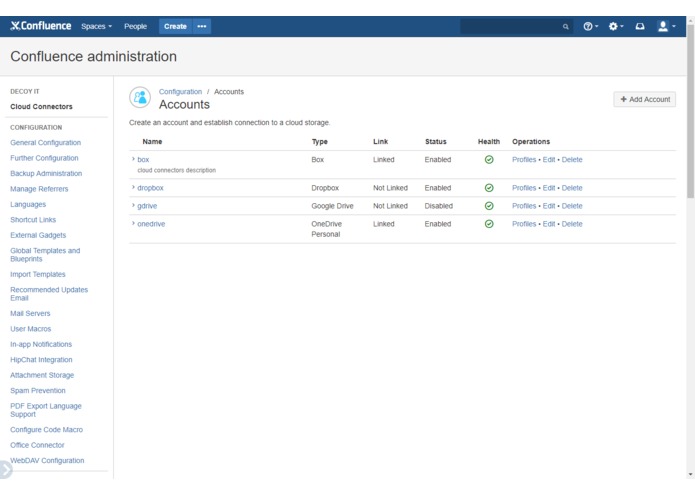
Task: Open Recommended Updates Email settings
Action: pos(49,294)
